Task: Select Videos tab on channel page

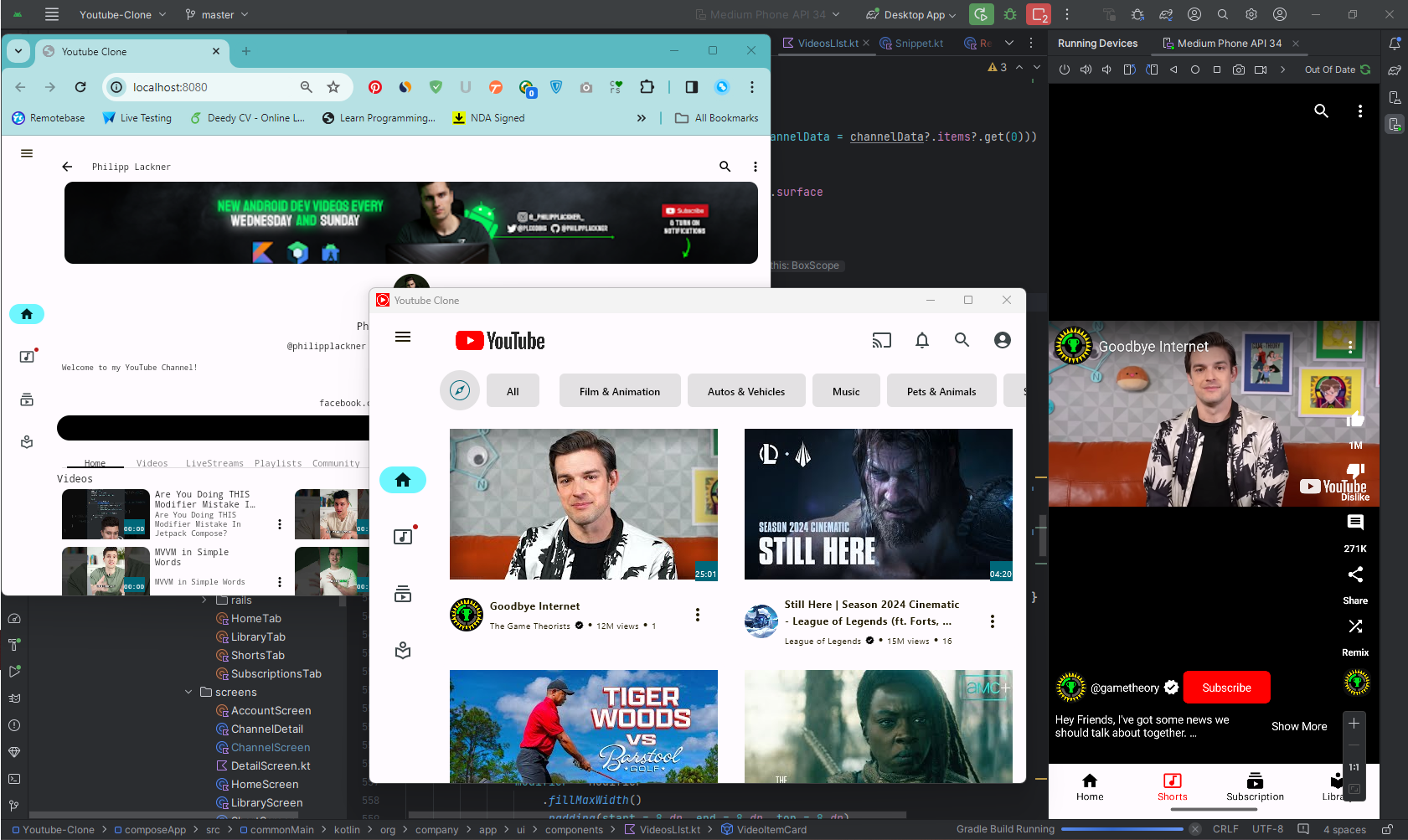Action: click(152, 463)
